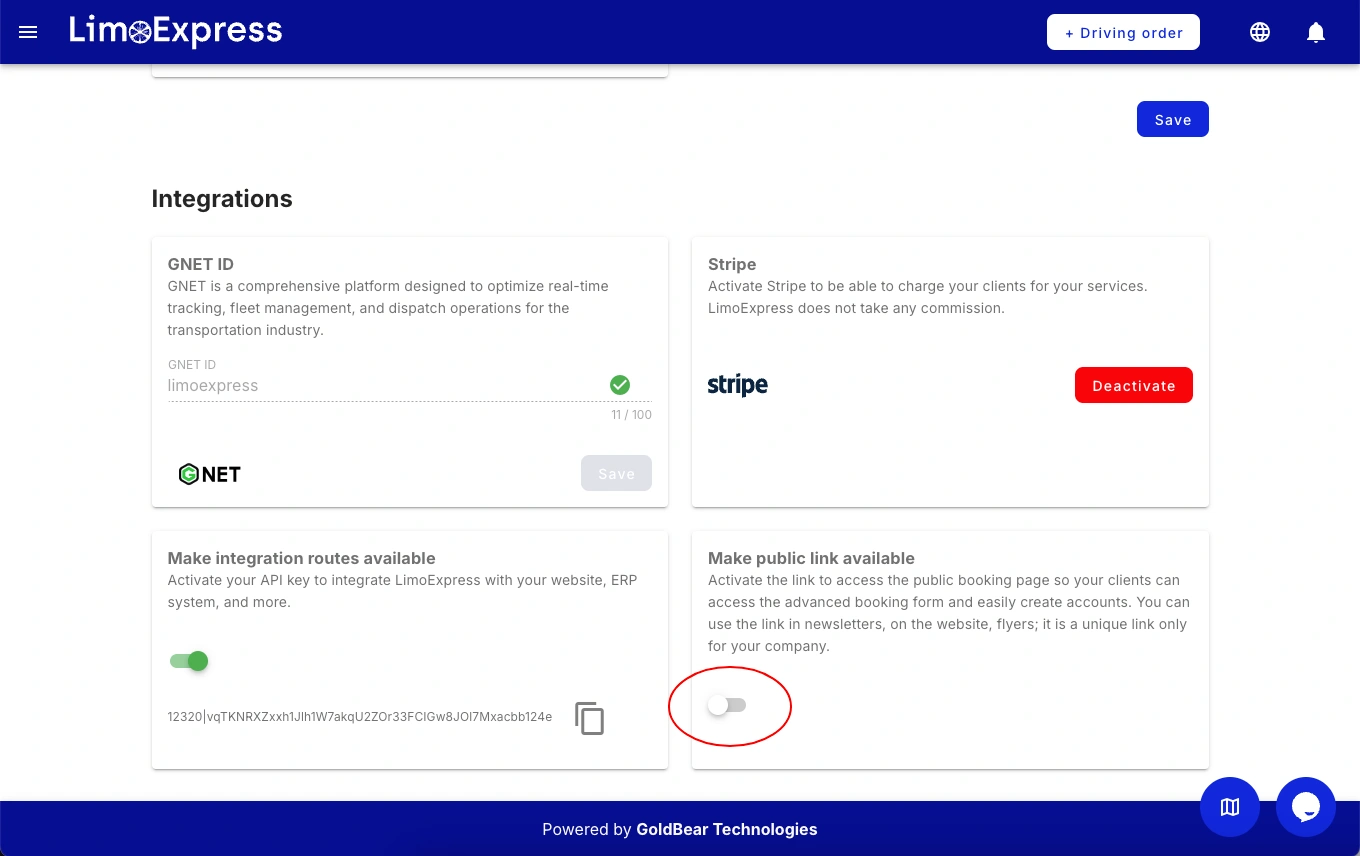Viewport: 1360px width, 856px height.
Task: Click the API key text string
Action: [360, 717]
